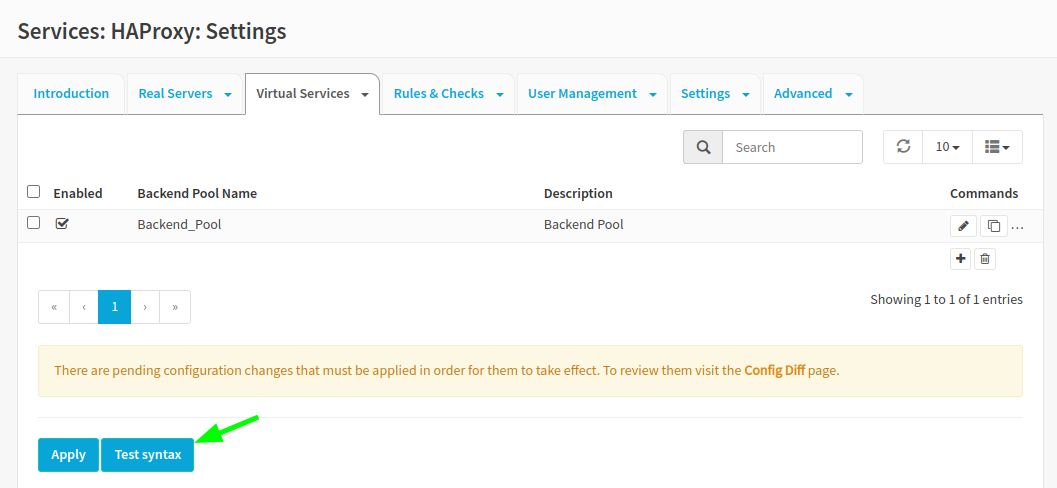The height and width of the screenshot is (488, 1057).
Task: Expand the Real Servers tab dropdown
Action: click(229, 94)
